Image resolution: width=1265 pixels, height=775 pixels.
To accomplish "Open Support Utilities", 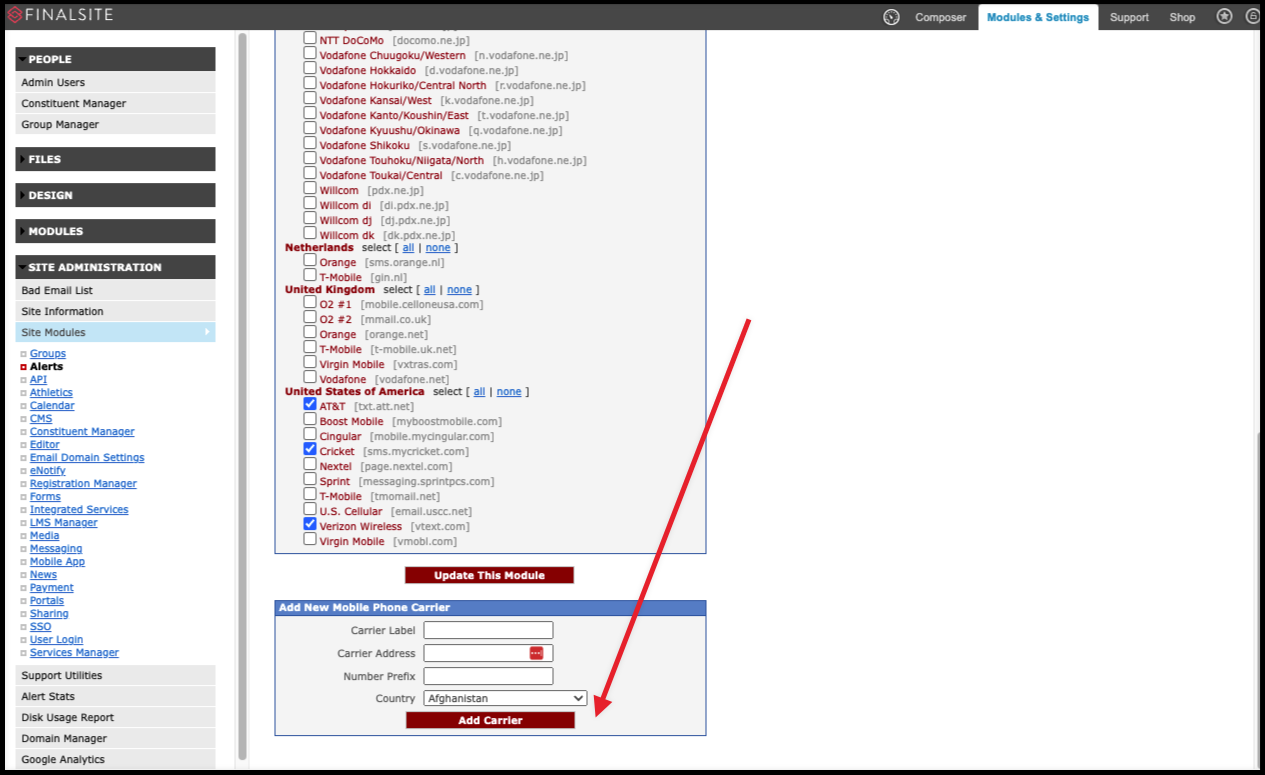I will [115, 675].
